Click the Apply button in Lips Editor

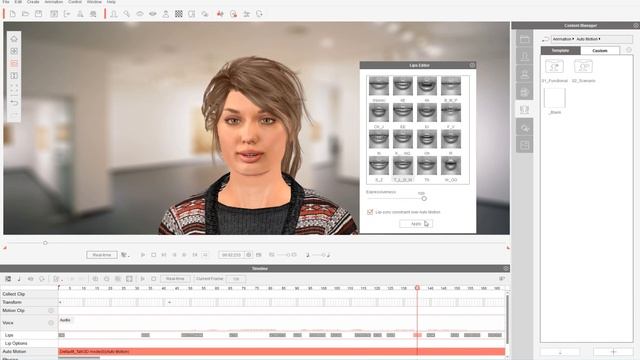[x=416, y=224]
